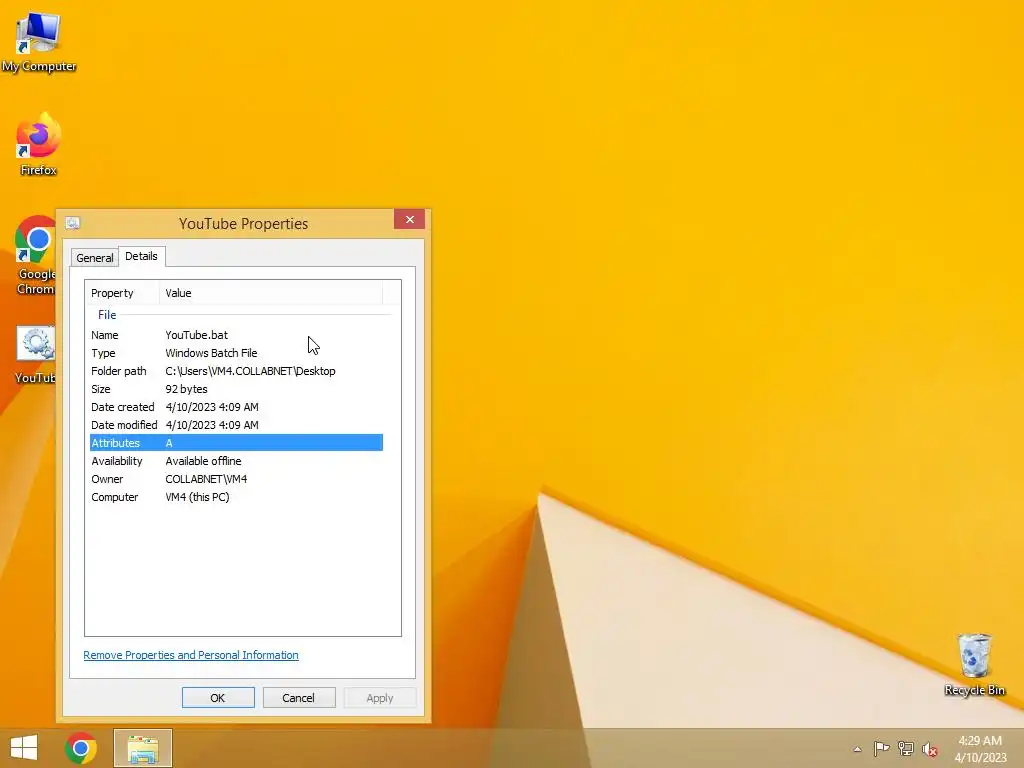This screenshot has height=768, width=1024.
Task: Click the network tray icon
Action: pyautogui.click(x=906, y=748)
